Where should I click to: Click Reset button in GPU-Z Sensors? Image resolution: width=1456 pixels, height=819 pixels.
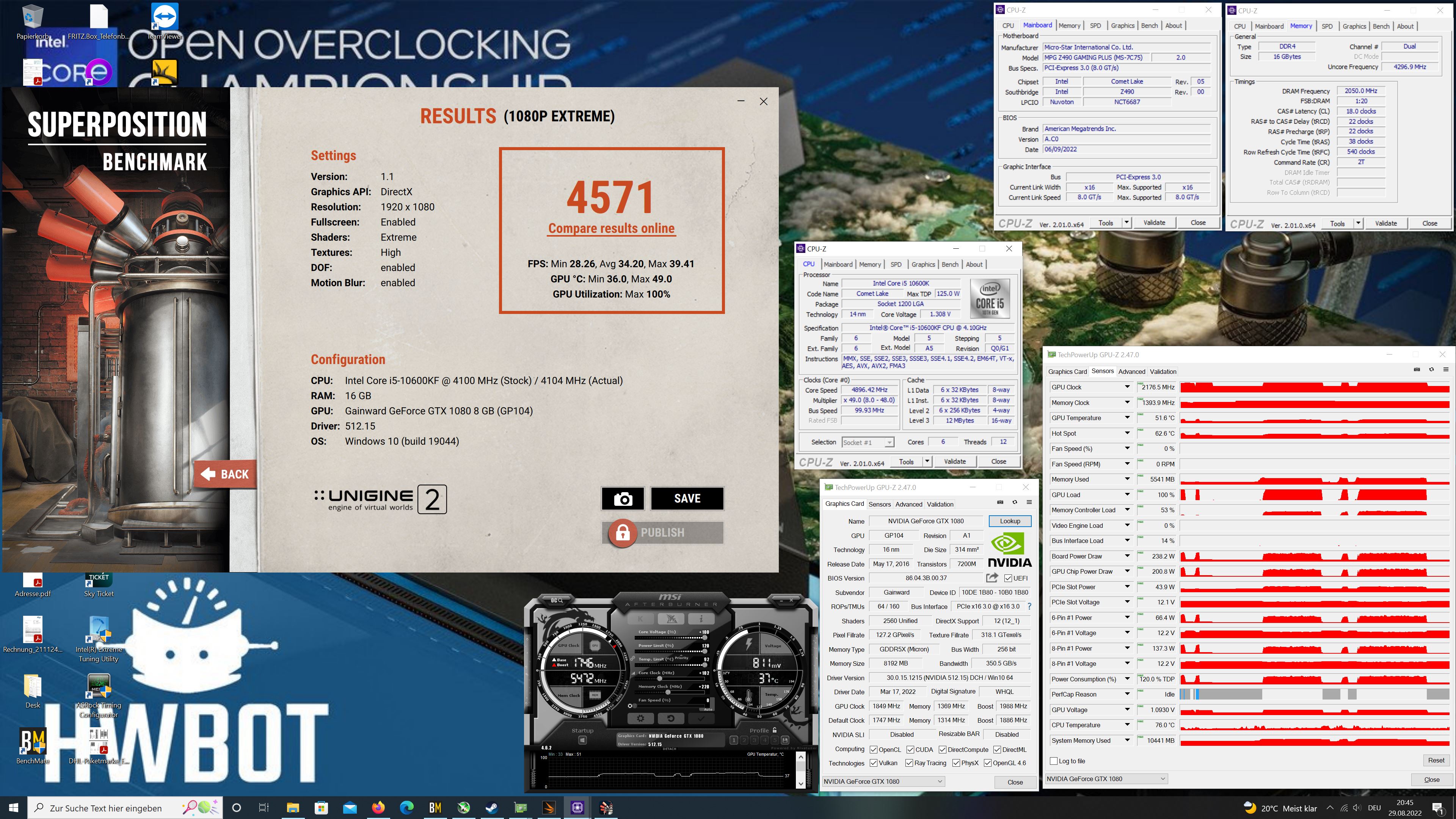pyautogui.click(x=1436, y=760)
